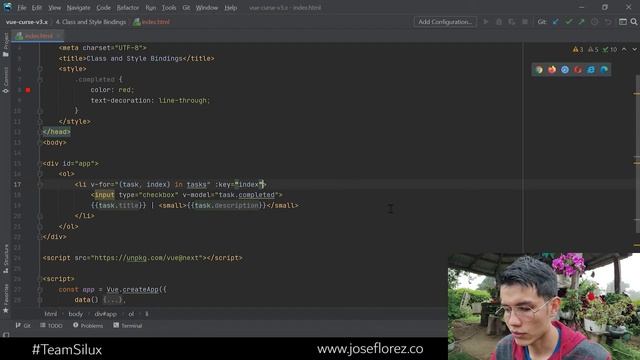Open the File menu
This screenshot has width=640, height=360.
point(22,8)
